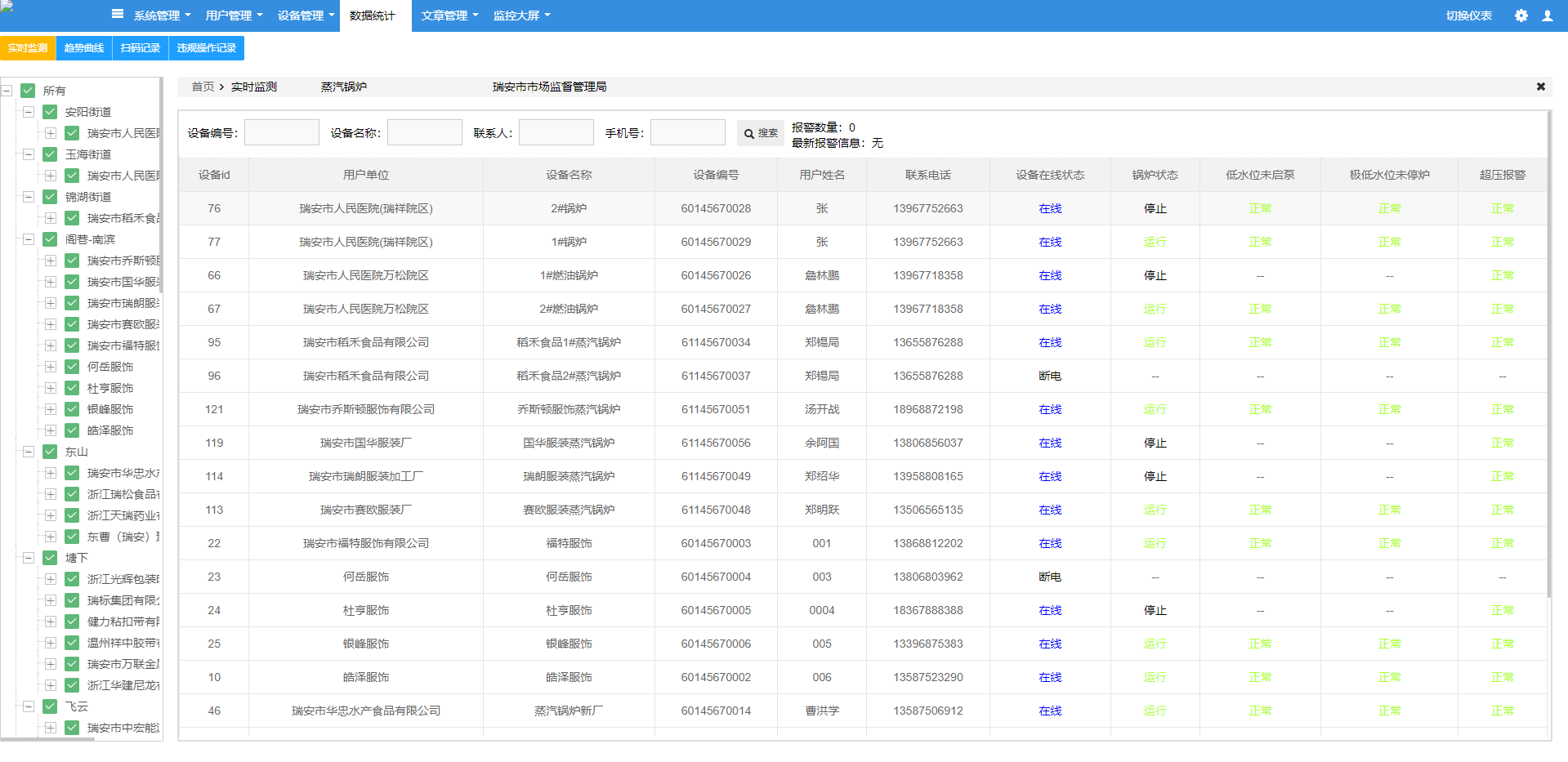Select 瑞安市乔斯顿 tree item
1568x762 pixels.
tap(123, 261)
